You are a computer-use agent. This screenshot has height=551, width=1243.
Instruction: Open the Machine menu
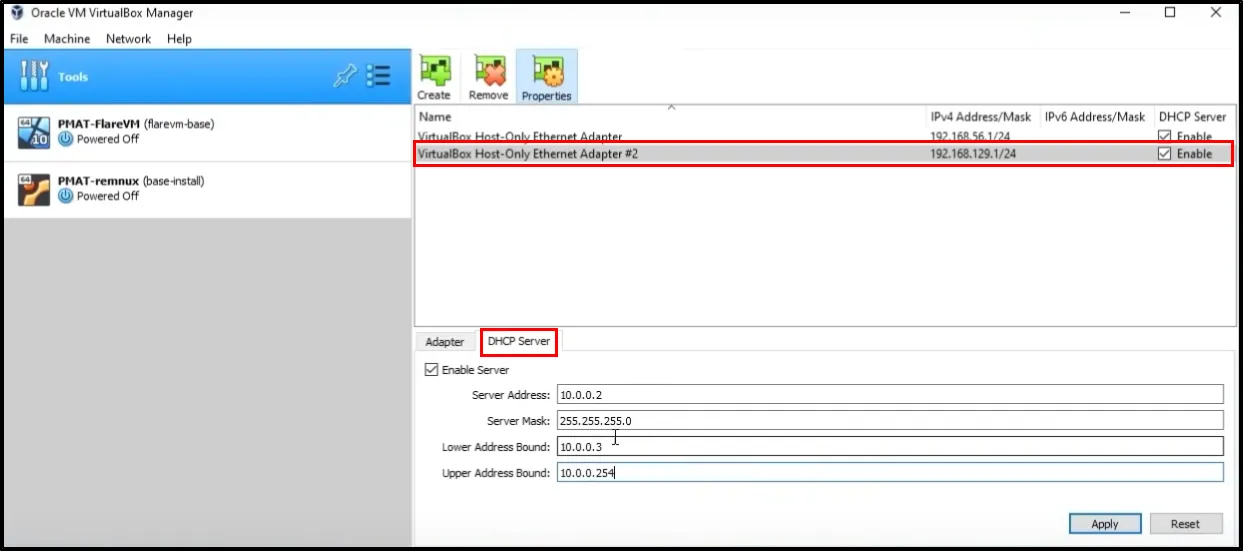click(x=67, y=39)
